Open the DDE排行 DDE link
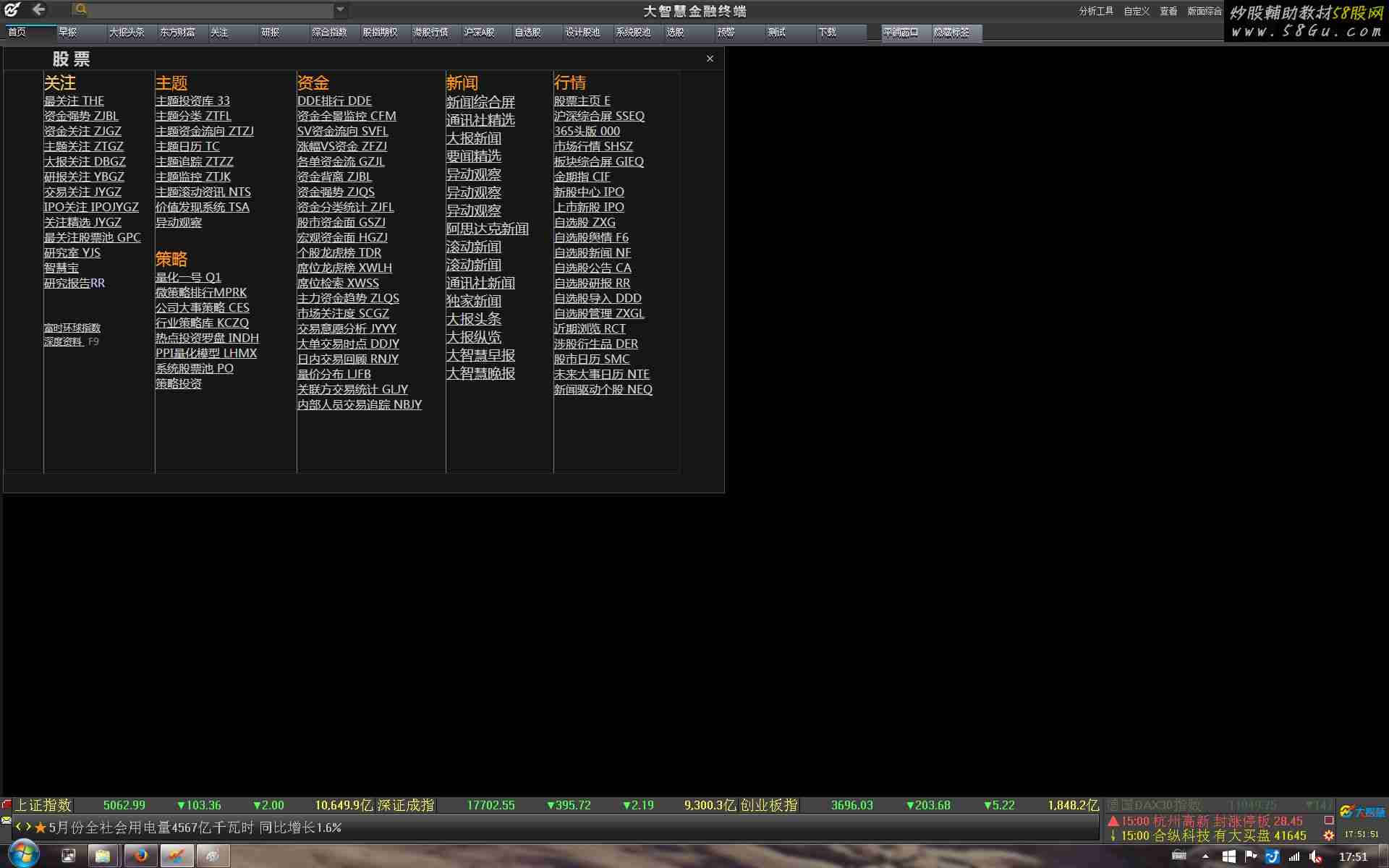The height and width of the screenshot is (868, 1389). tap(334, 101)
